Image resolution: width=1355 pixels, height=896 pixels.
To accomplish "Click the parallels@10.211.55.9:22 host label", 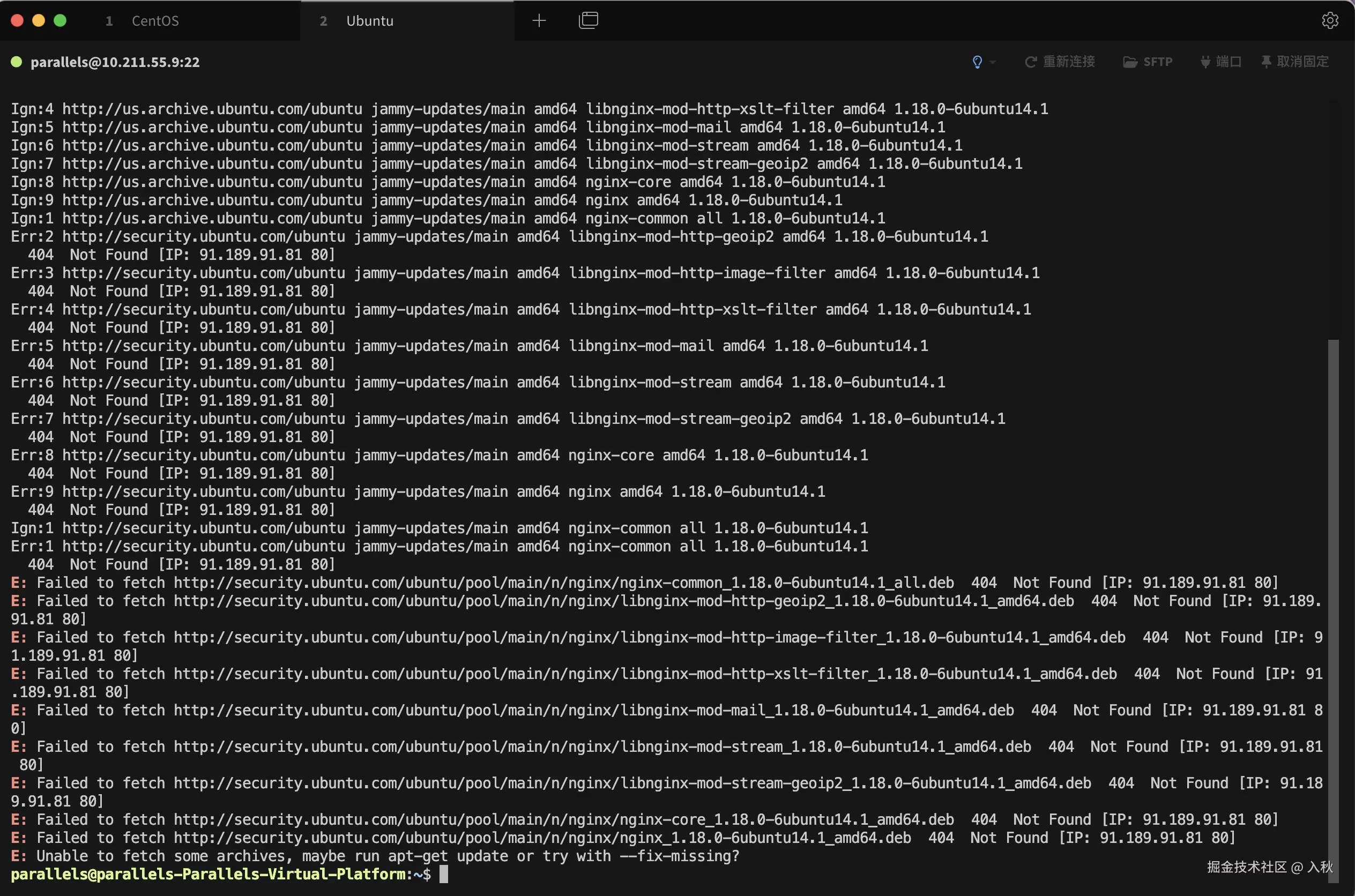I will point(115,62).
